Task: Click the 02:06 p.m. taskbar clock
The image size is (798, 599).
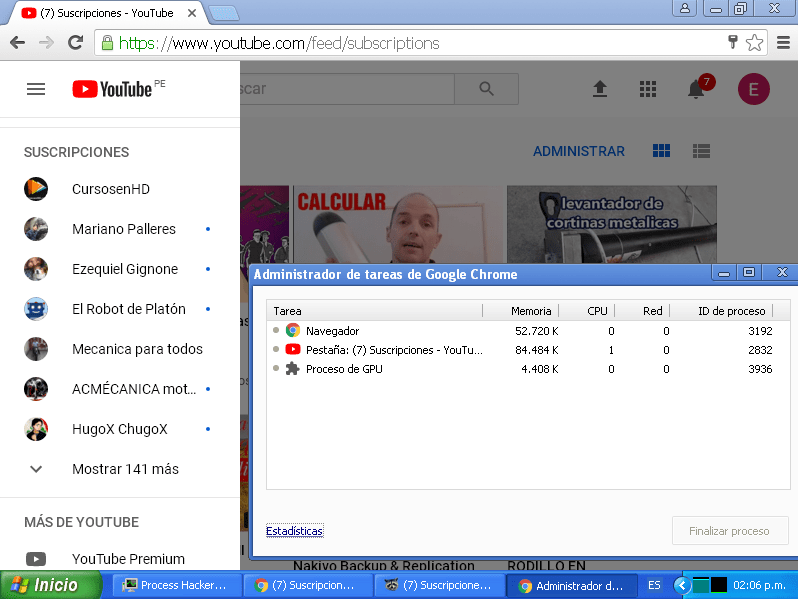Action: (759, 585)
